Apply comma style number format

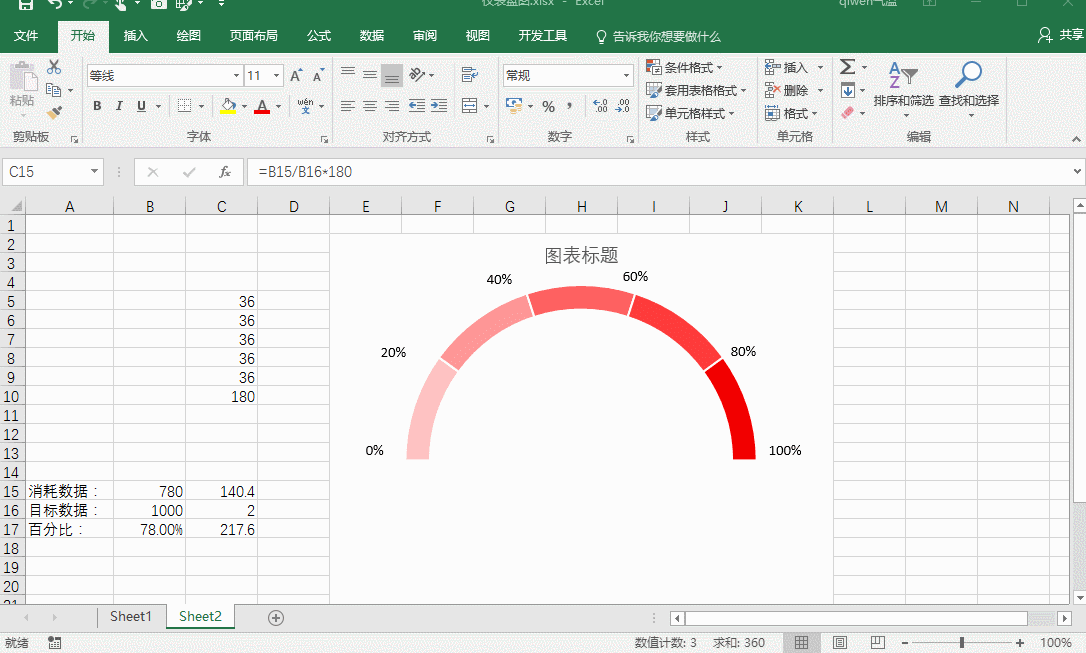570,106
